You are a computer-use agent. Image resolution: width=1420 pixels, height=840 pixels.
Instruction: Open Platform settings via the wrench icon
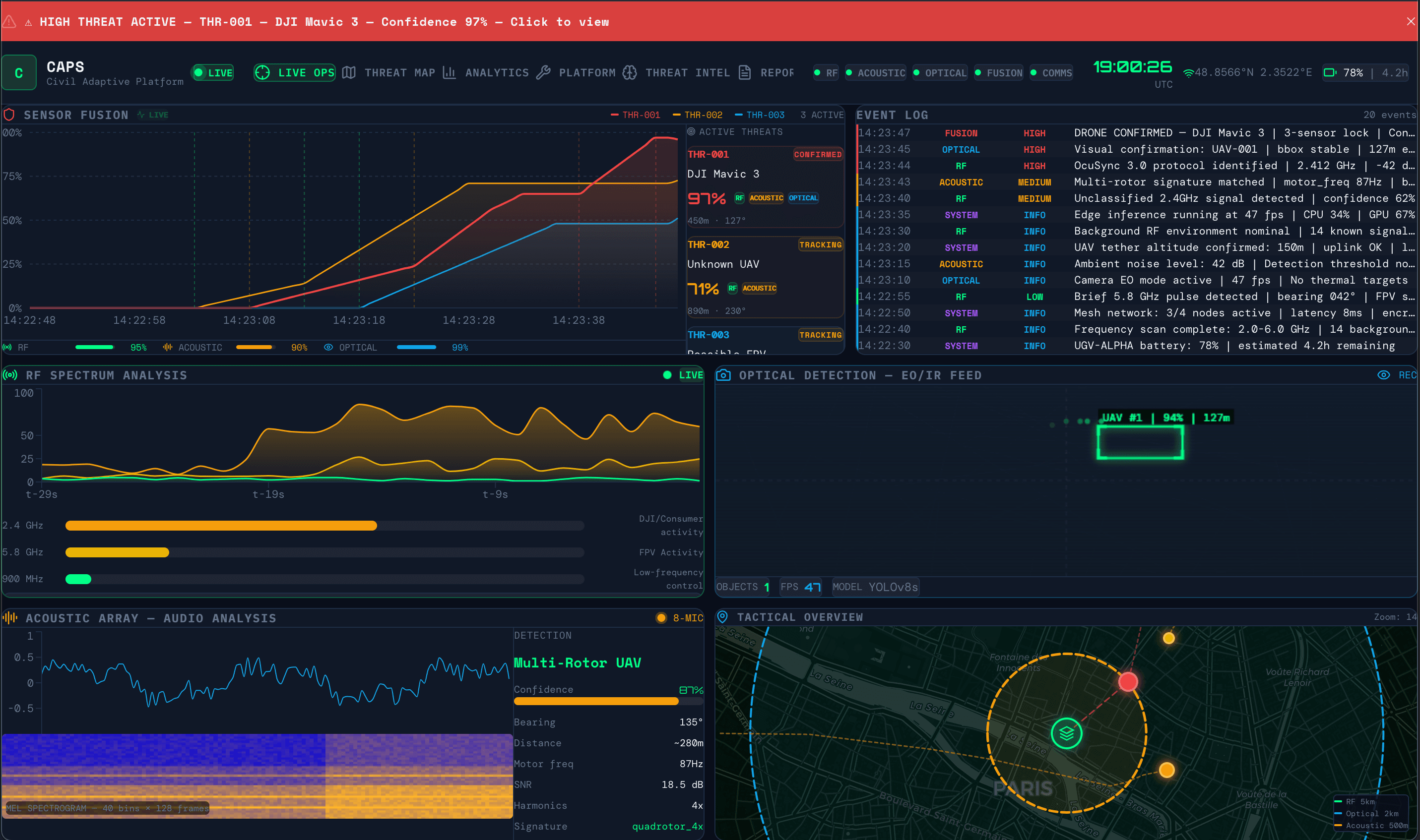coord(544,72)
